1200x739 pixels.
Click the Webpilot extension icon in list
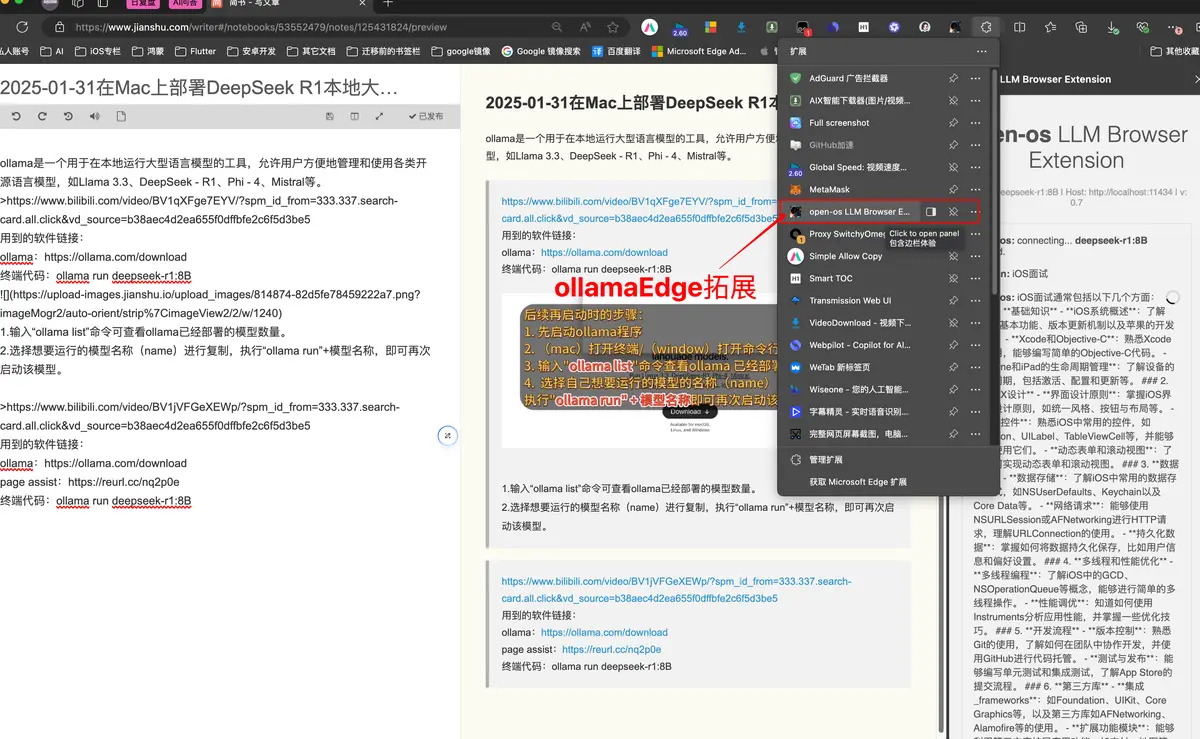coord(796,345)
